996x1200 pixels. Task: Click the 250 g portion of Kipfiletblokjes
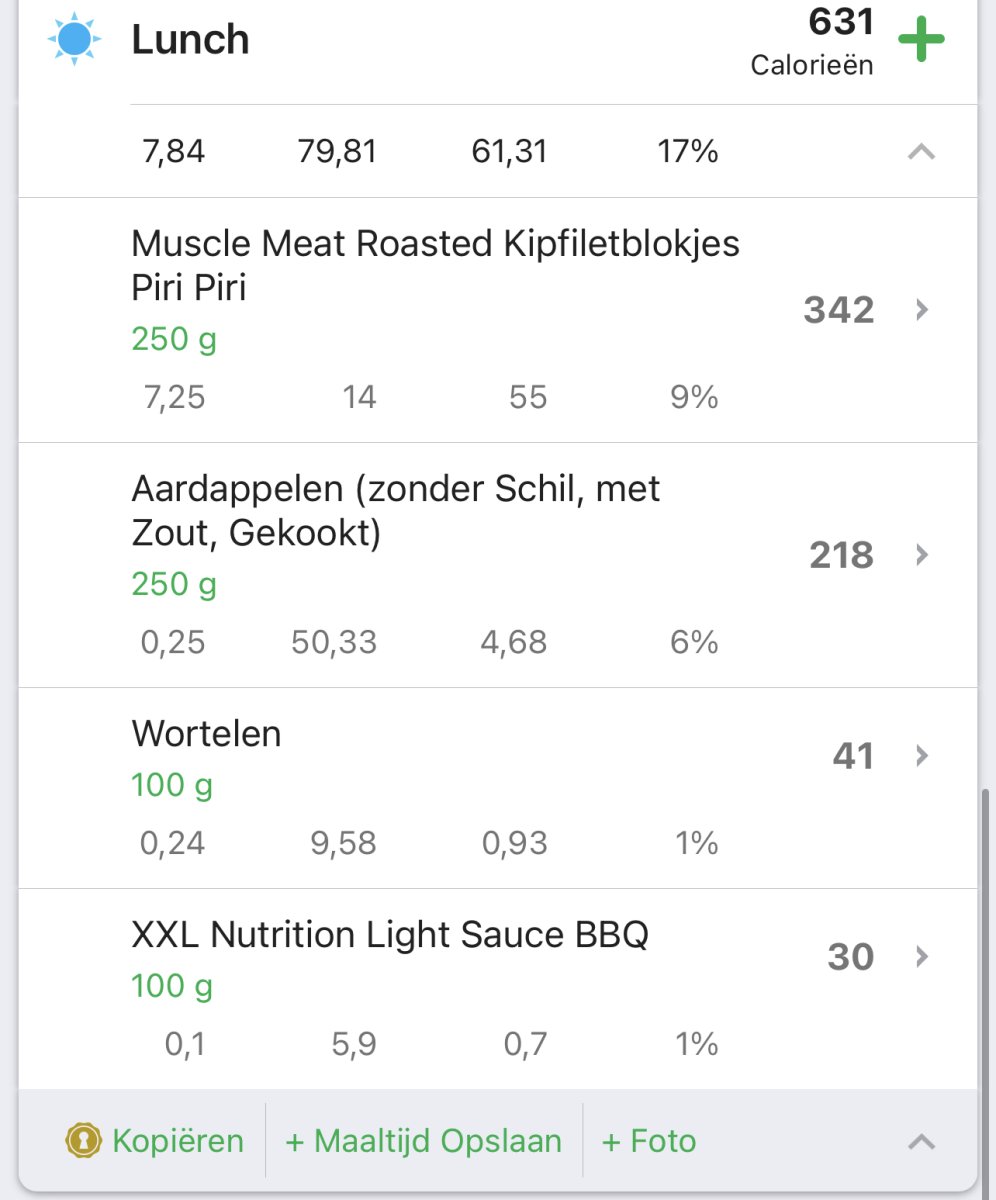(174, 339)
